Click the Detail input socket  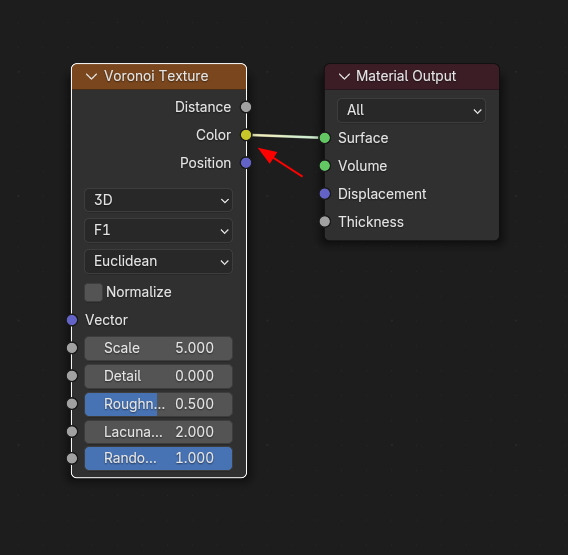click(72, 376)
